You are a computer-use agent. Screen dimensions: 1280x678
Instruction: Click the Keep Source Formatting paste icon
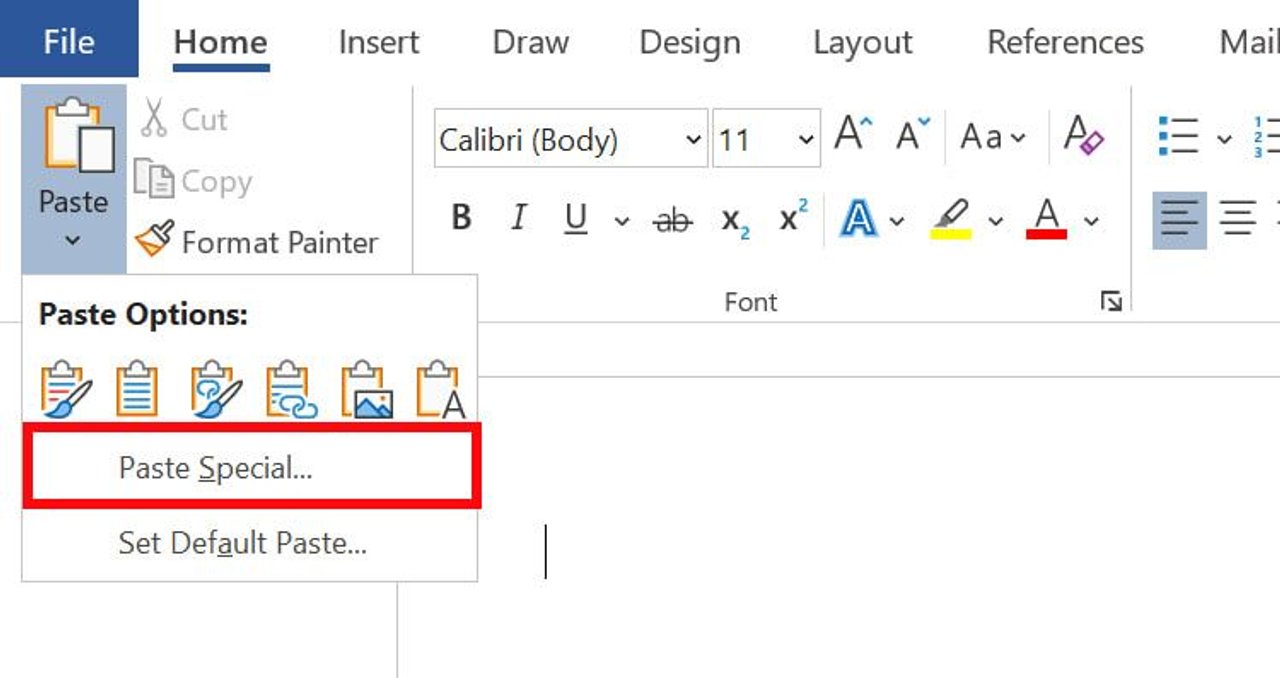pos(66,389)
